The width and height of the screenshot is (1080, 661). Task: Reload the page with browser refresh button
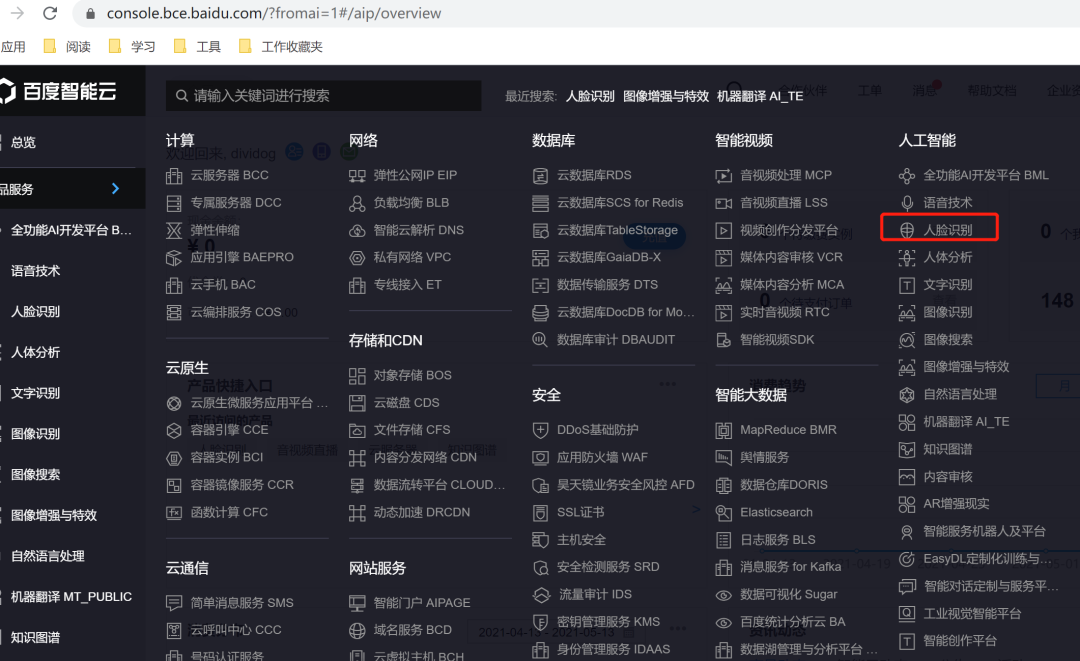click(x=50, y=13)
